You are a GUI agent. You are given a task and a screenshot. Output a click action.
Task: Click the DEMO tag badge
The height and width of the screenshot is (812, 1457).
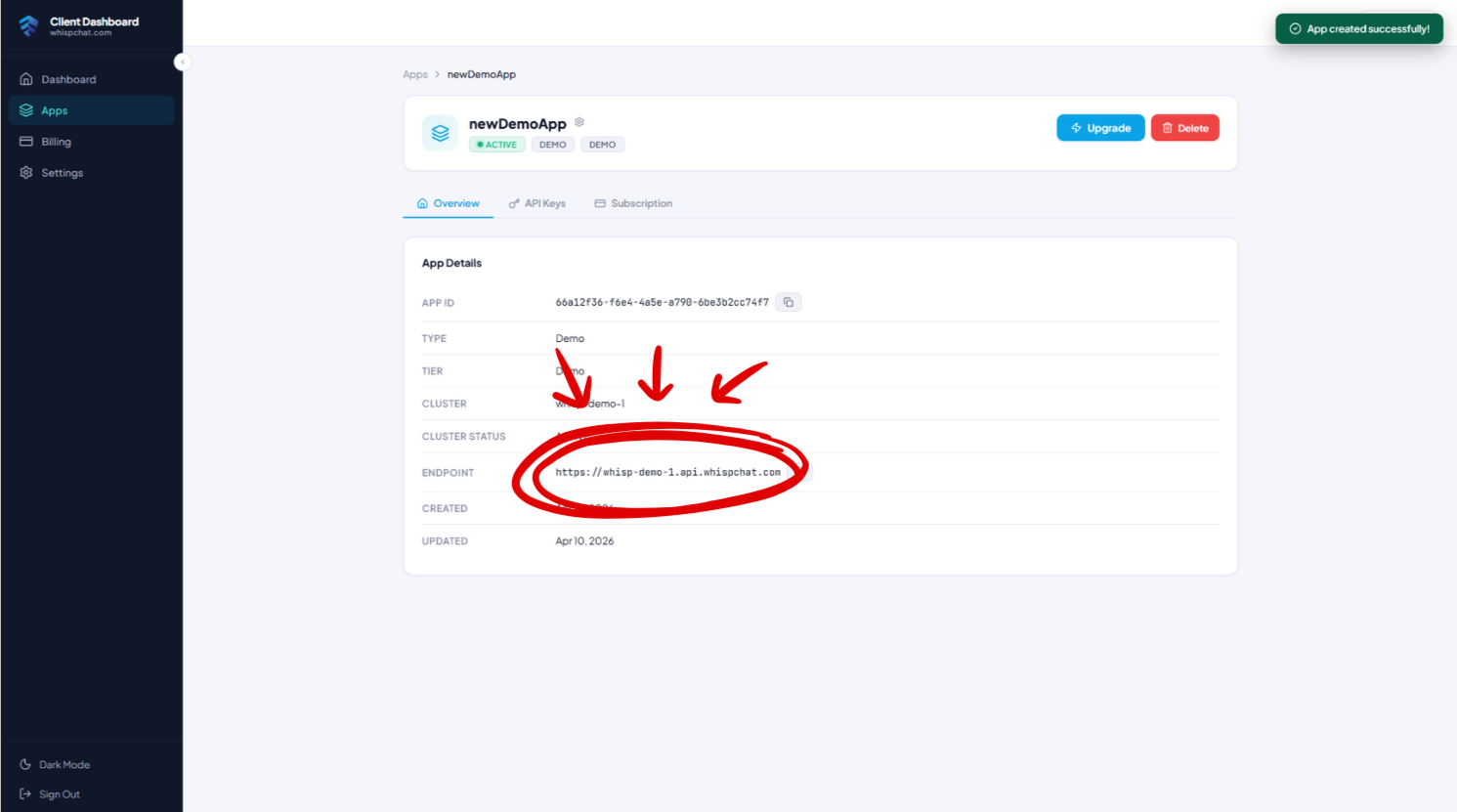[x=553, y=144]
